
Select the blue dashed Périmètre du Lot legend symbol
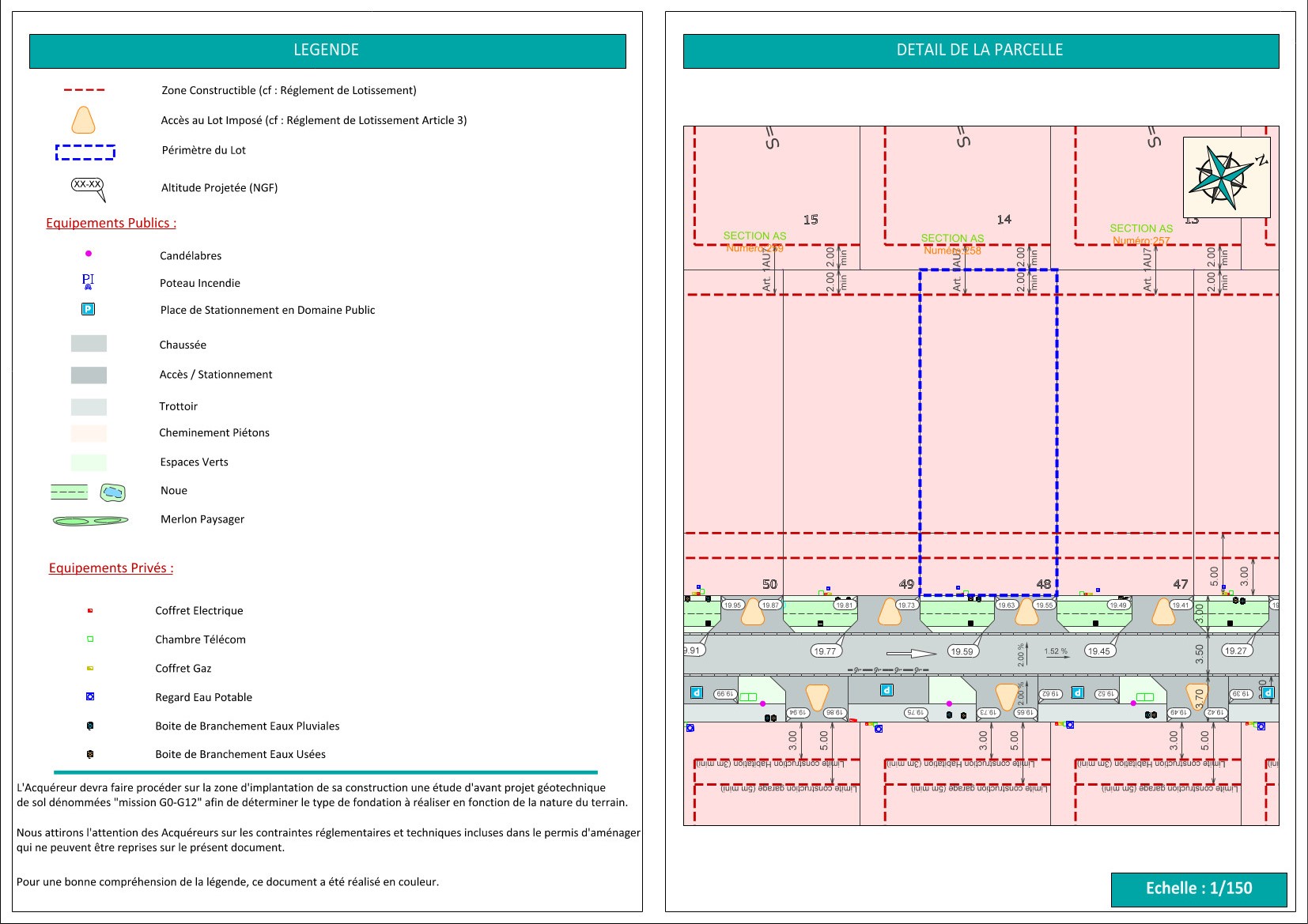(x=85, y=152)
